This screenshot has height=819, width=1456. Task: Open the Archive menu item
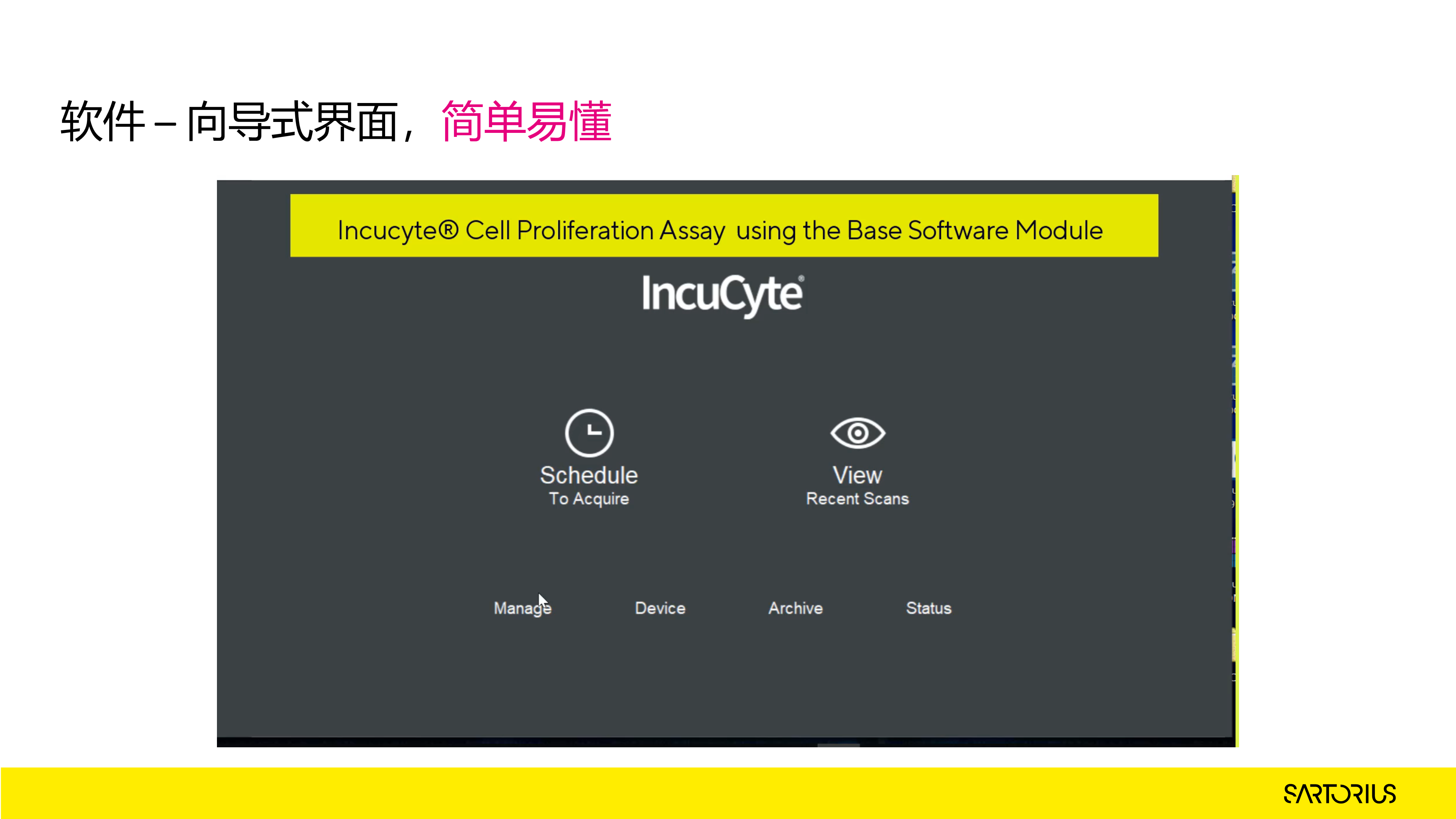pyautogui.click(x=795, y=608)
